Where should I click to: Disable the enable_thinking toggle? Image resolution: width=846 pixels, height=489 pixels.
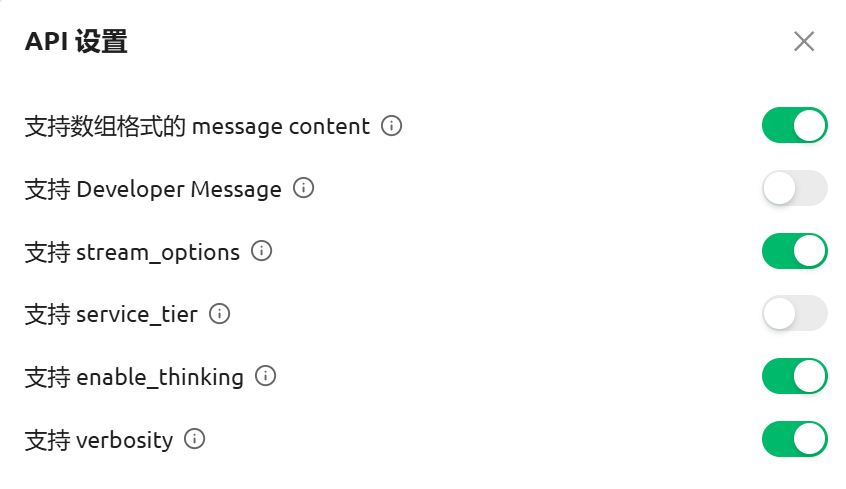[794, 376]
